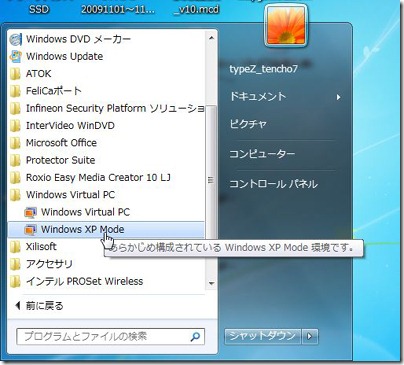This screenshot has width=404, height=365.
Task: Click the Microsoft Office folder icon
Action: tap(15, 143)
